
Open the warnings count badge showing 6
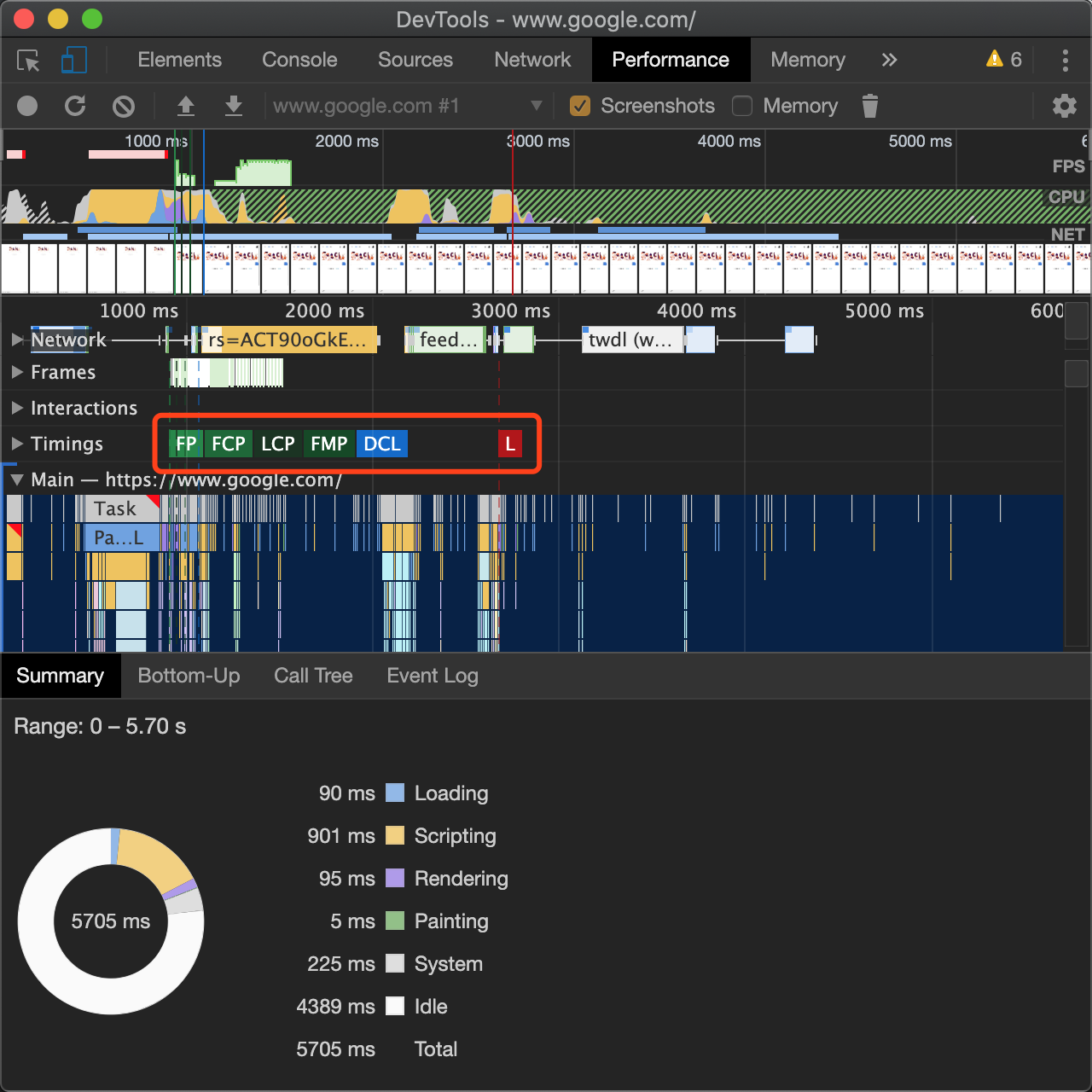[1004, 60]
